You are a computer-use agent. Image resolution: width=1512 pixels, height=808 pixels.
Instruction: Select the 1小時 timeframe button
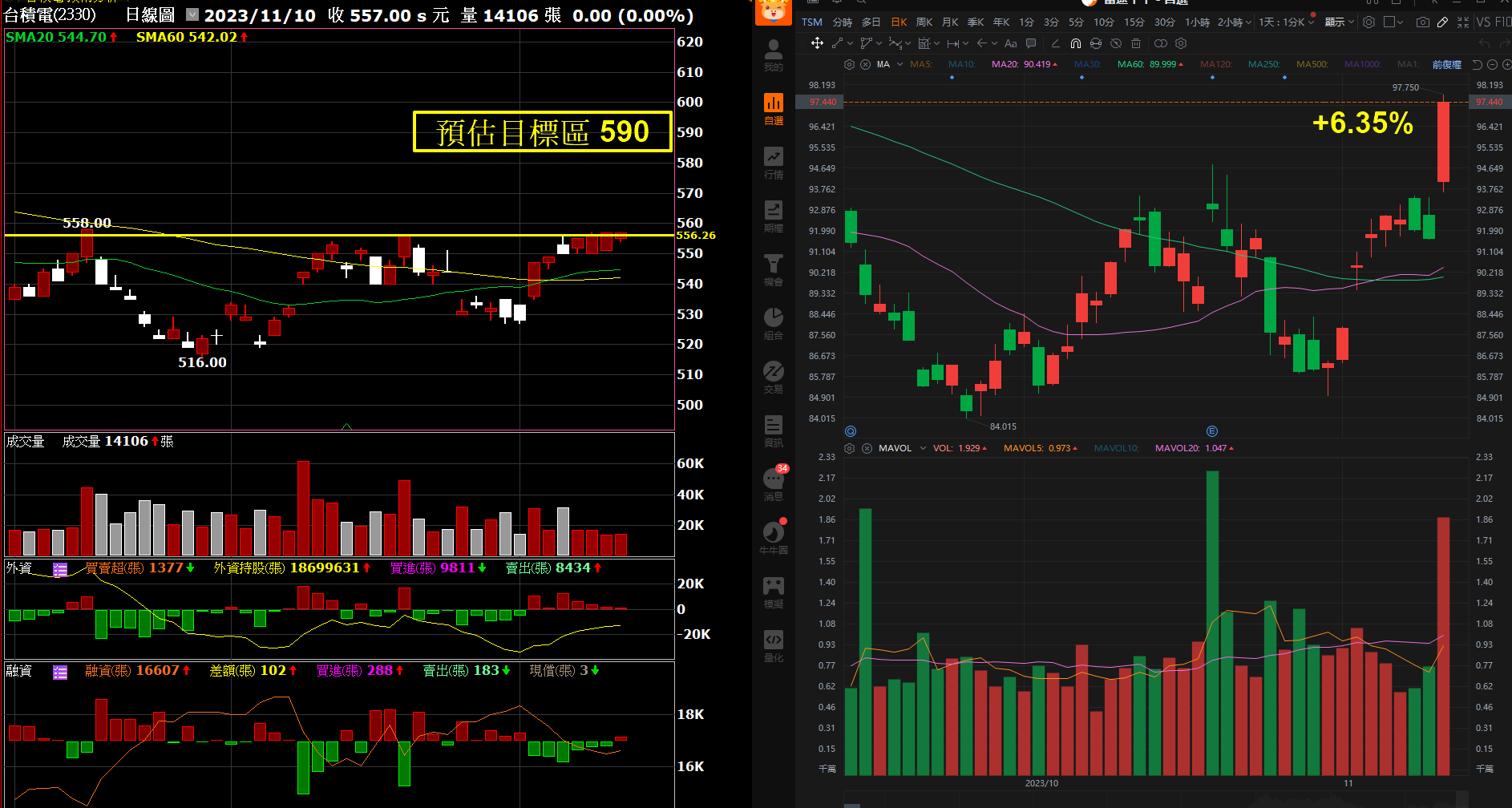click(1197, 22)
